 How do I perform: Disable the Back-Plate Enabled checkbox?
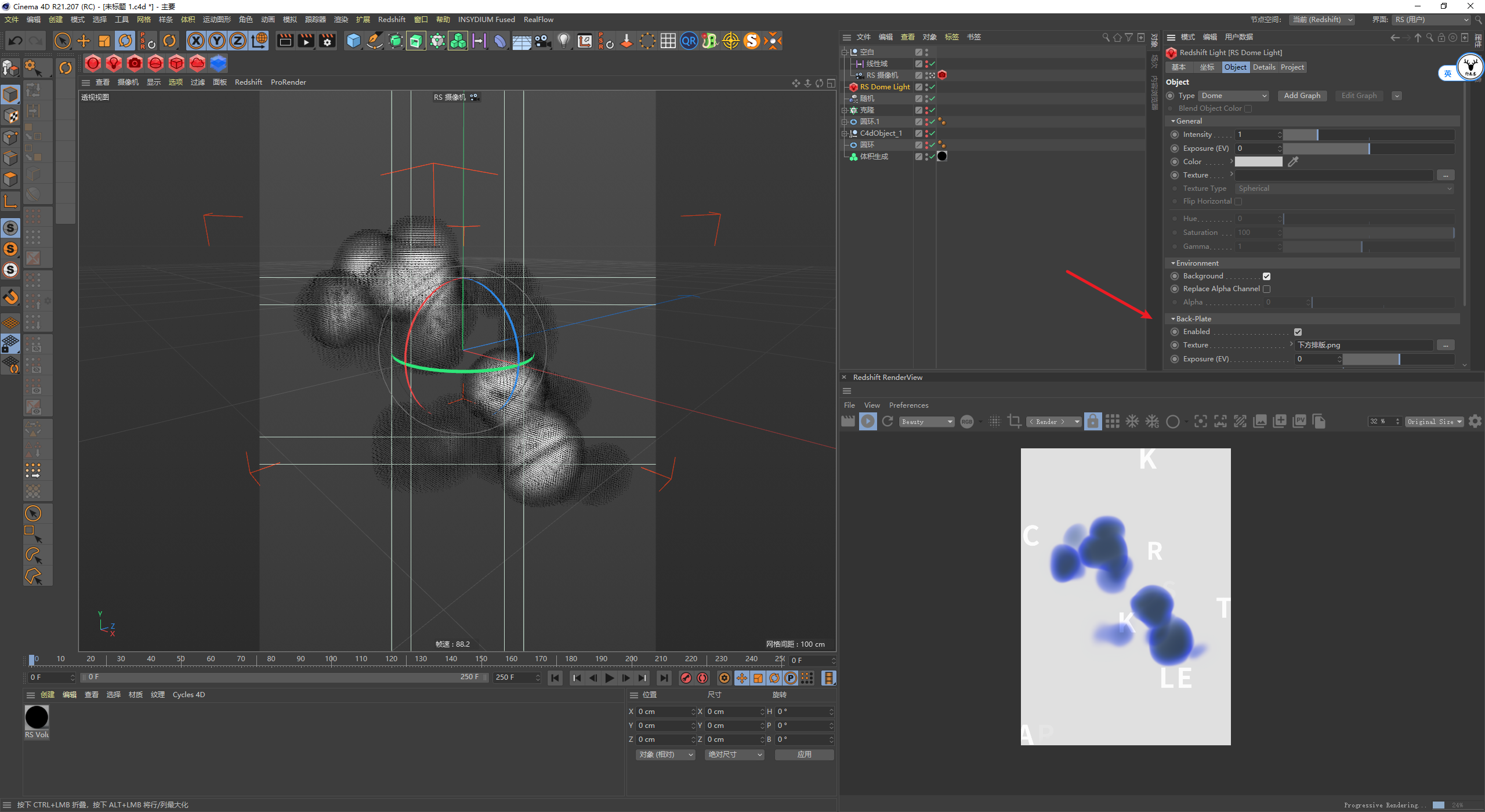(x=1298, y=332)
